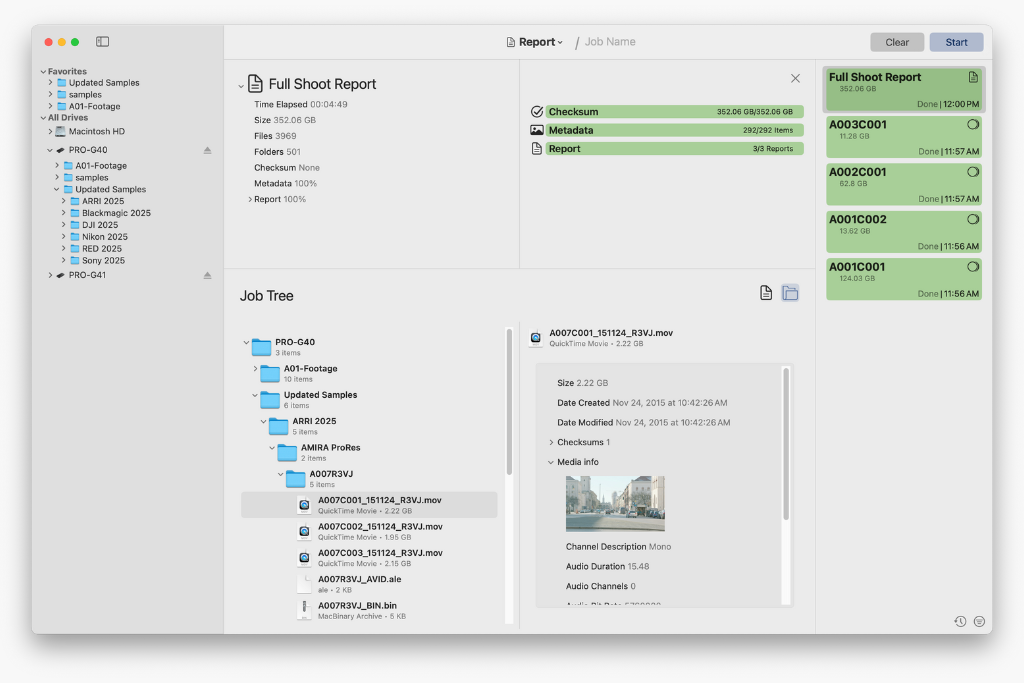Select A007C002_151124_R3VJ.mov in Job Tree
The width and height of the screenshot is (1024, 683).
click(380, 531)
